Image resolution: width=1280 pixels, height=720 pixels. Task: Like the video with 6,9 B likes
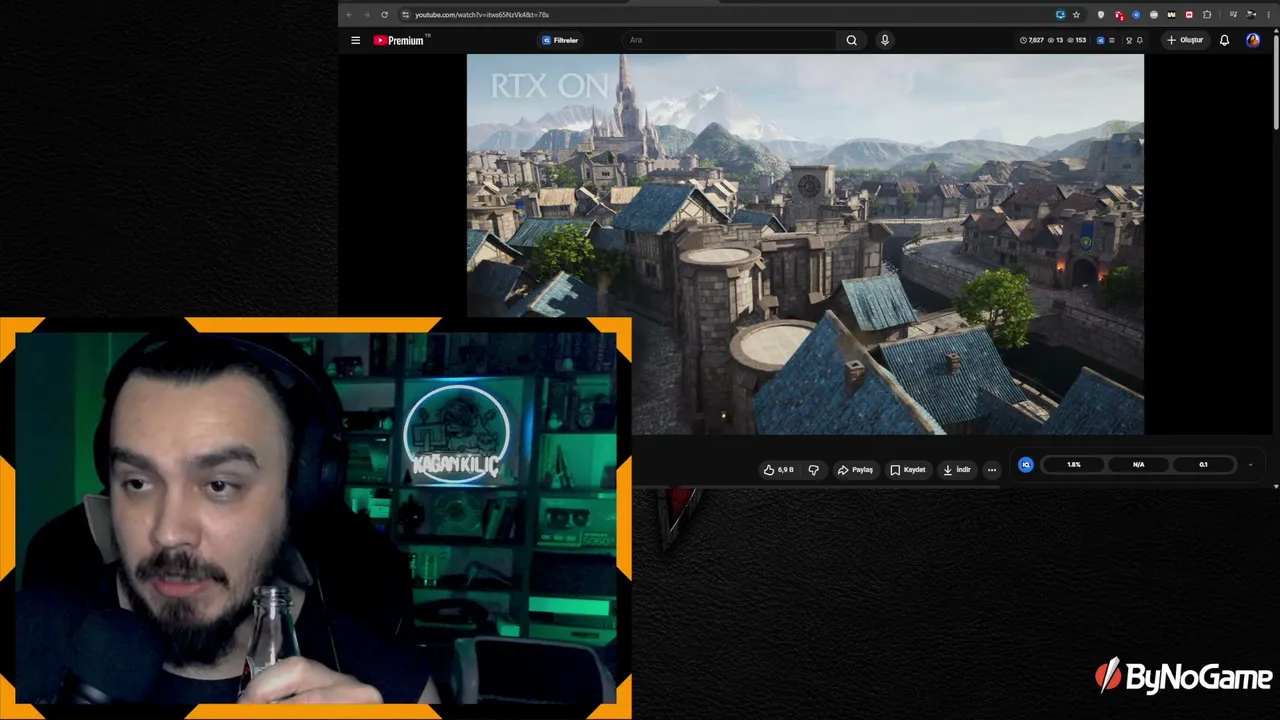point(778,470)
